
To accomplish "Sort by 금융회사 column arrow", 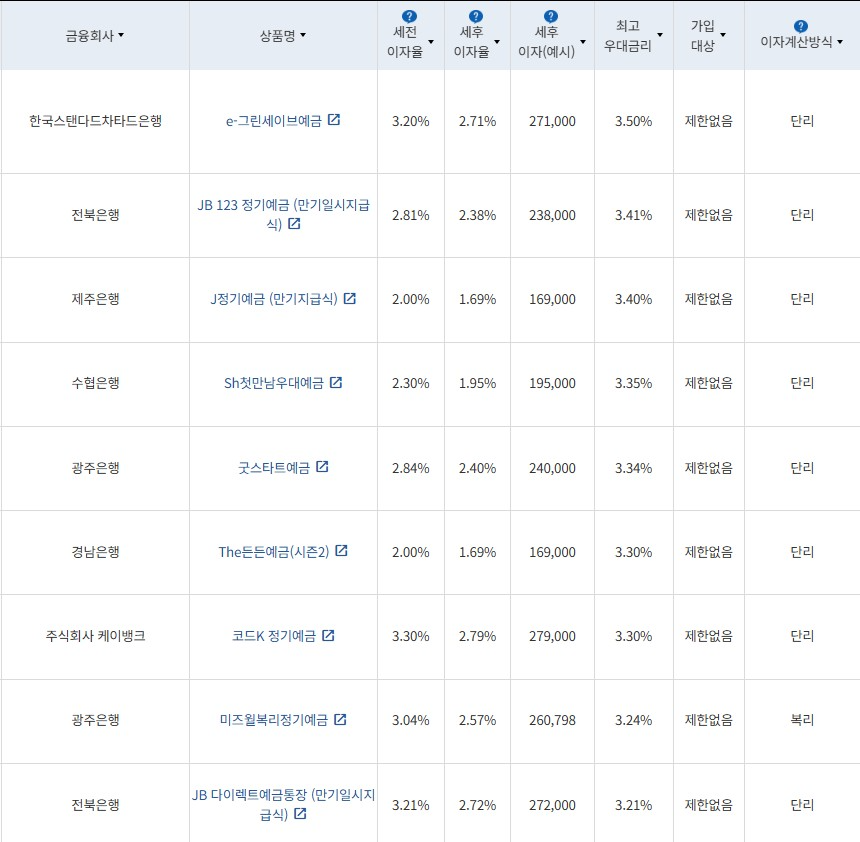I will (x=121, y=35).
